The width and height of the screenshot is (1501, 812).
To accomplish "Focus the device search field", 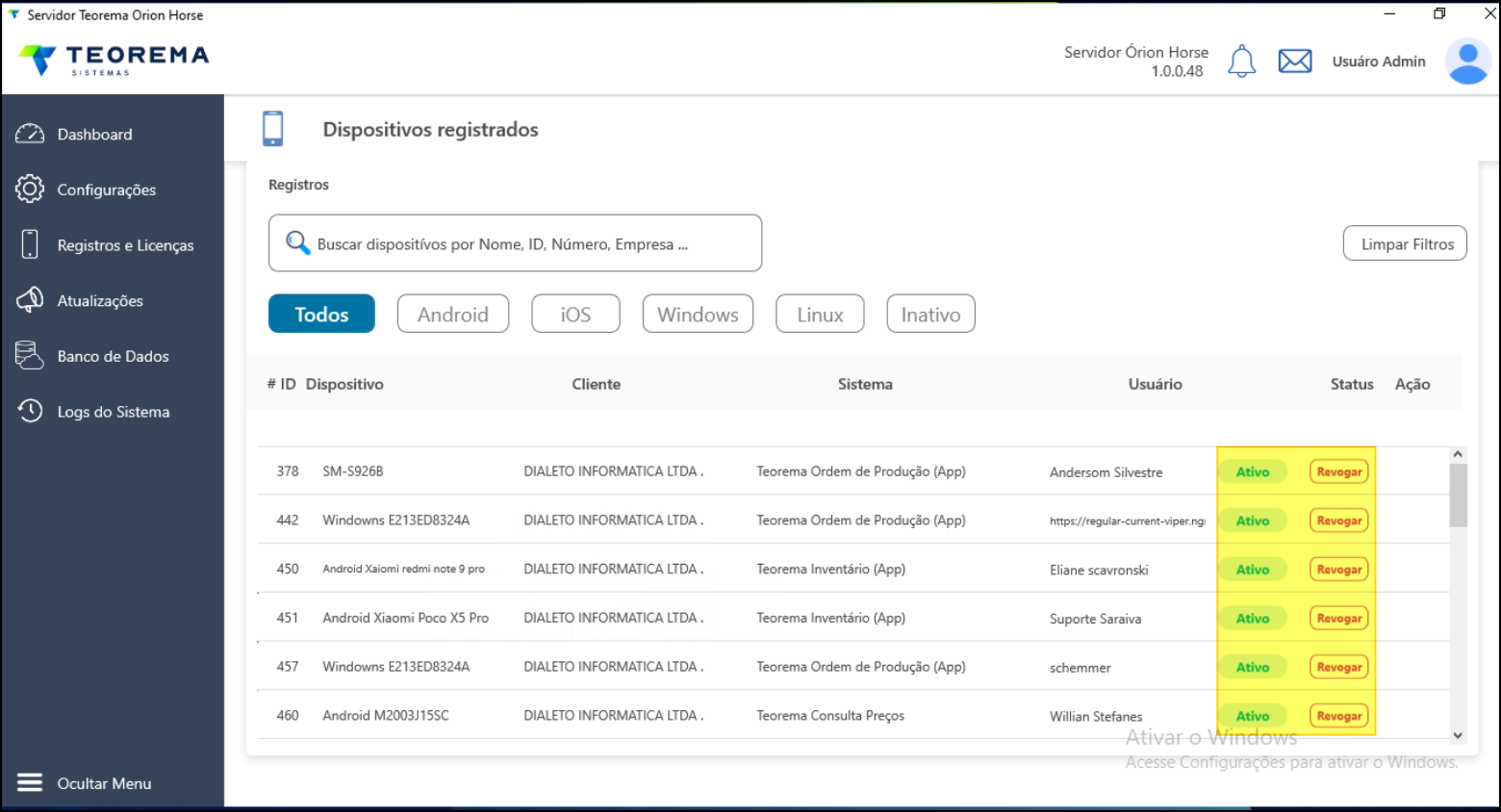I will tap(515, 243).
